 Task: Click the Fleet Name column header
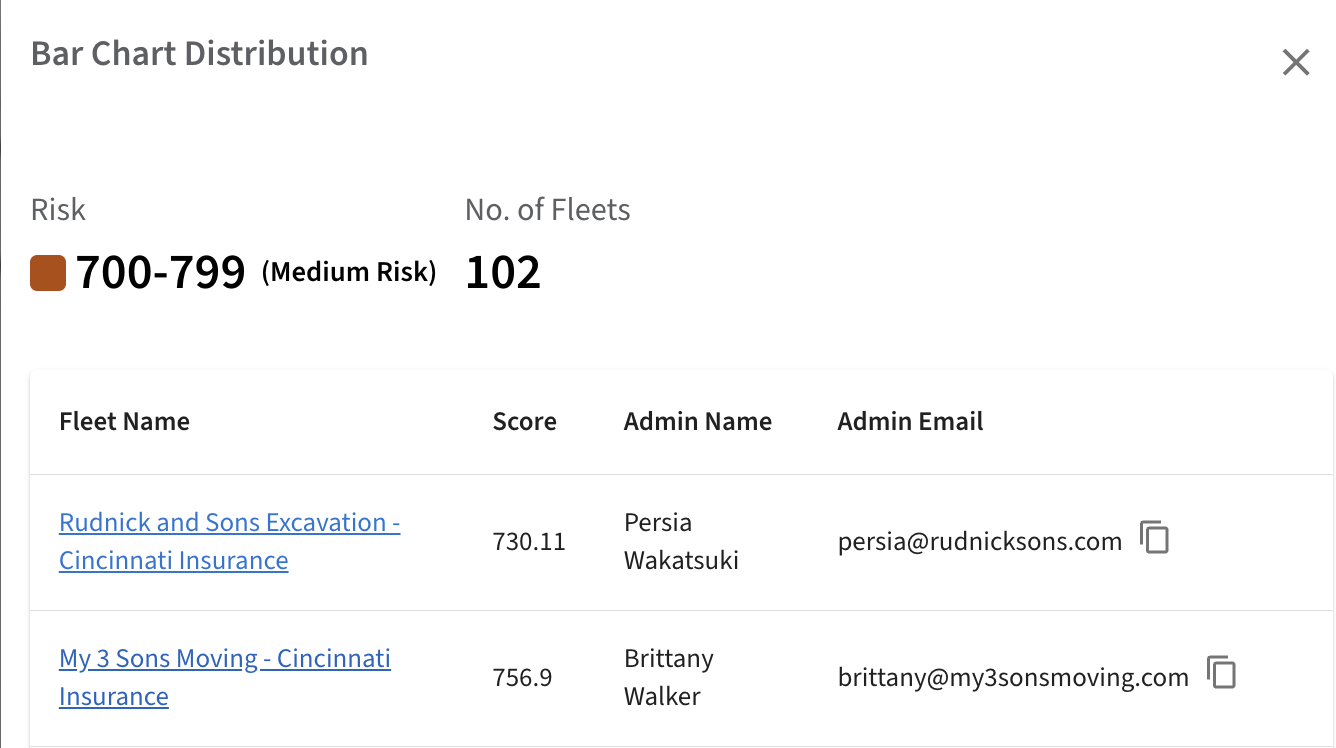(124, 422)
